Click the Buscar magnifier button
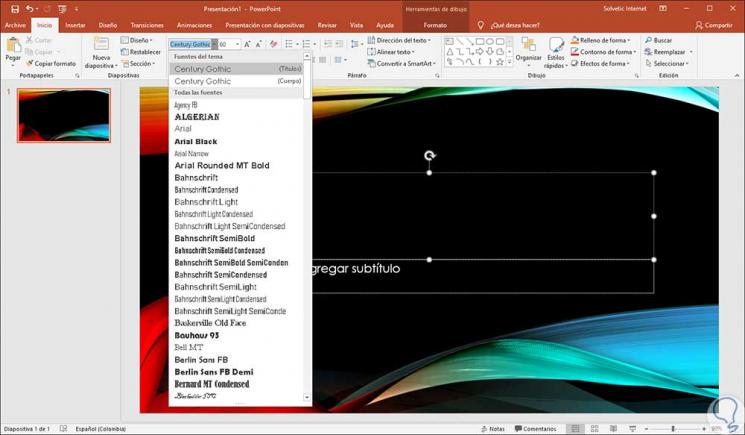This screenshot has width=745, height=435. (659, 40)
